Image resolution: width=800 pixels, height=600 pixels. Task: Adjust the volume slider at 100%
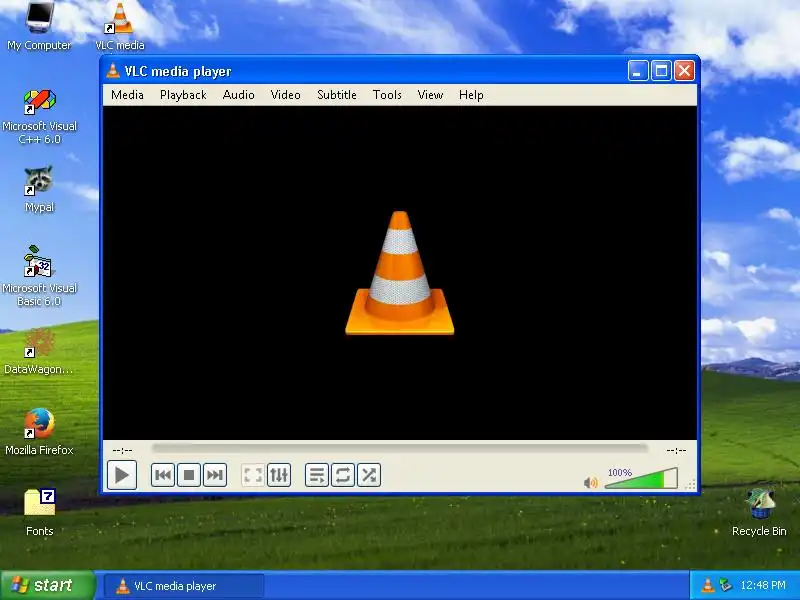click(641, 479)
